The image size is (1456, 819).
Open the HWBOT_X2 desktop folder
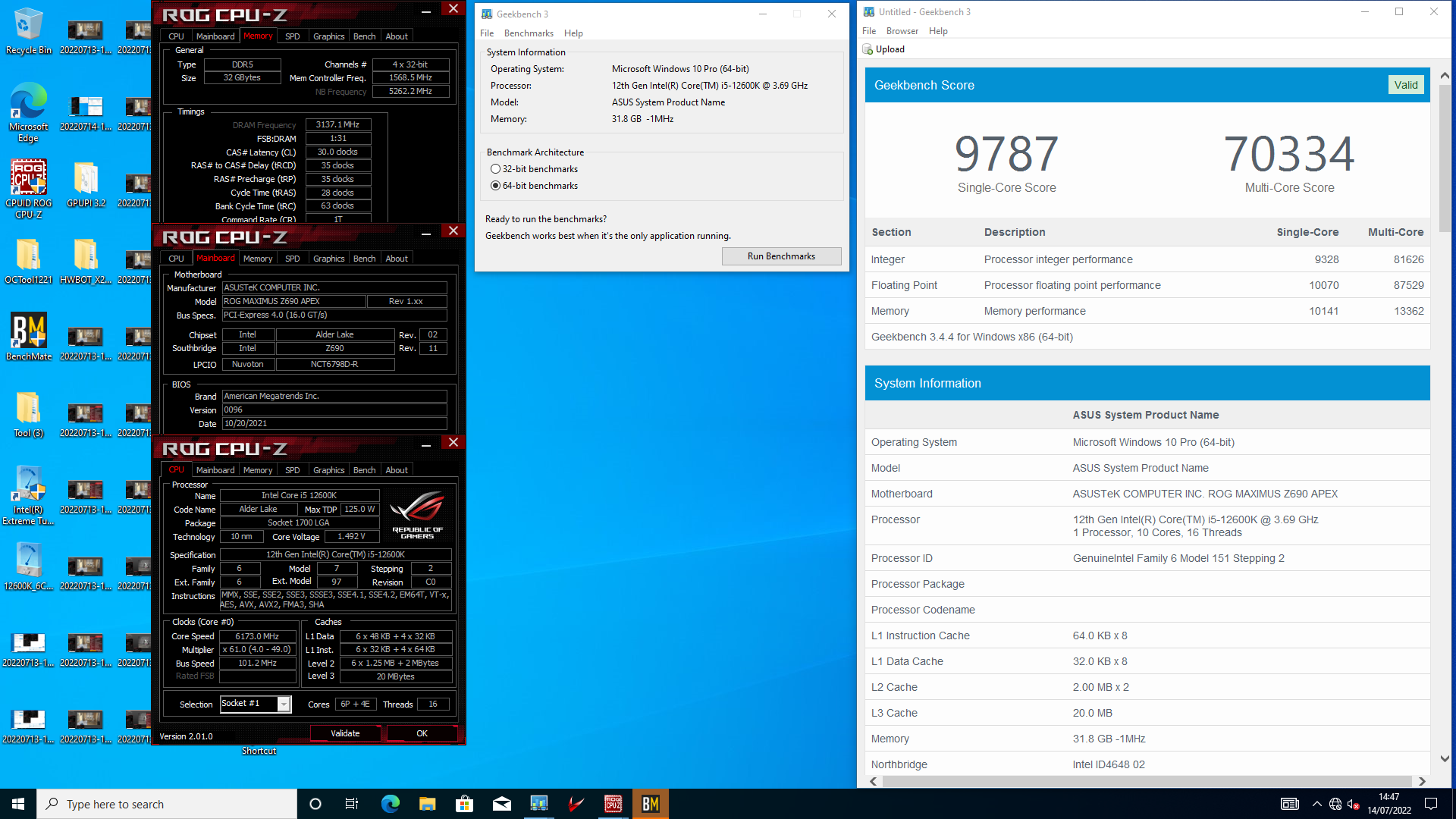86,260
